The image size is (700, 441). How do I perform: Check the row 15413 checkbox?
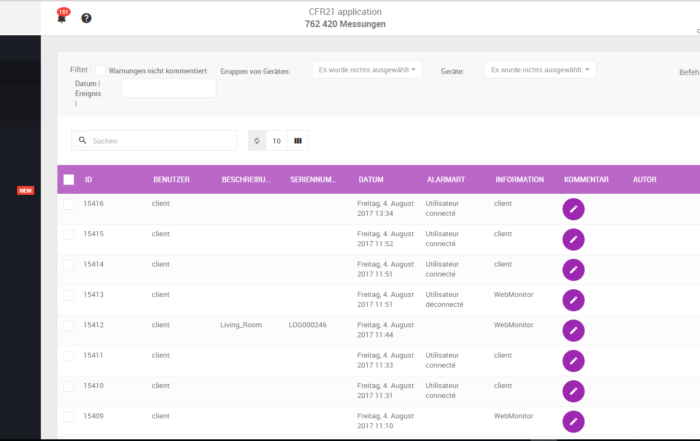coord(68,295)
